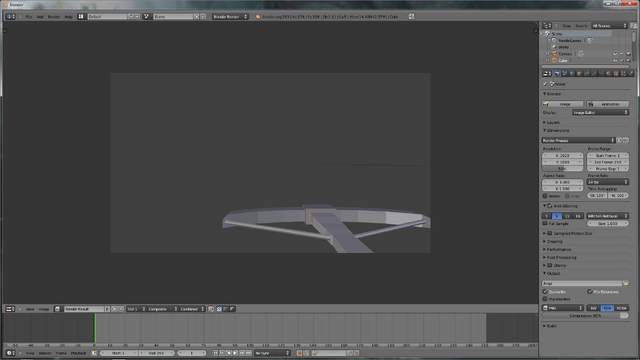Jump to the timeline start frame
The image size is (640, 360).
coord(215,353)
